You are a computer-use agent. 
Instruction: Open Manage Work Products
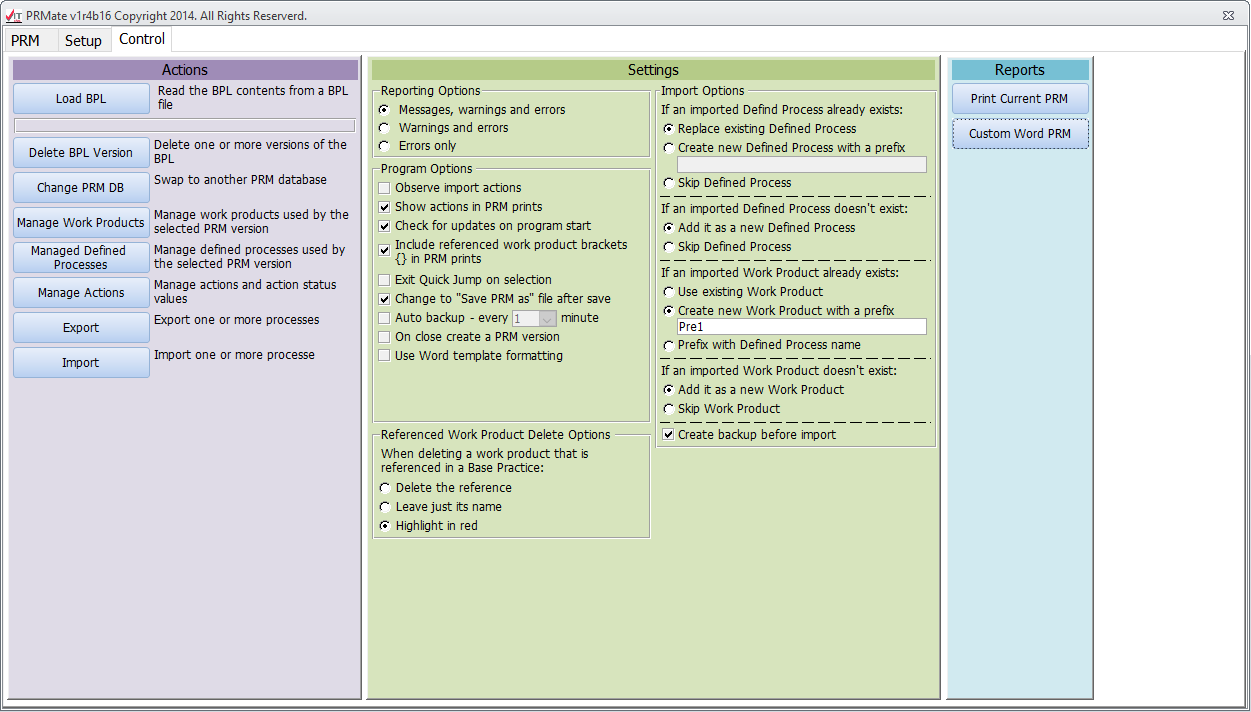tap(81, 223)
